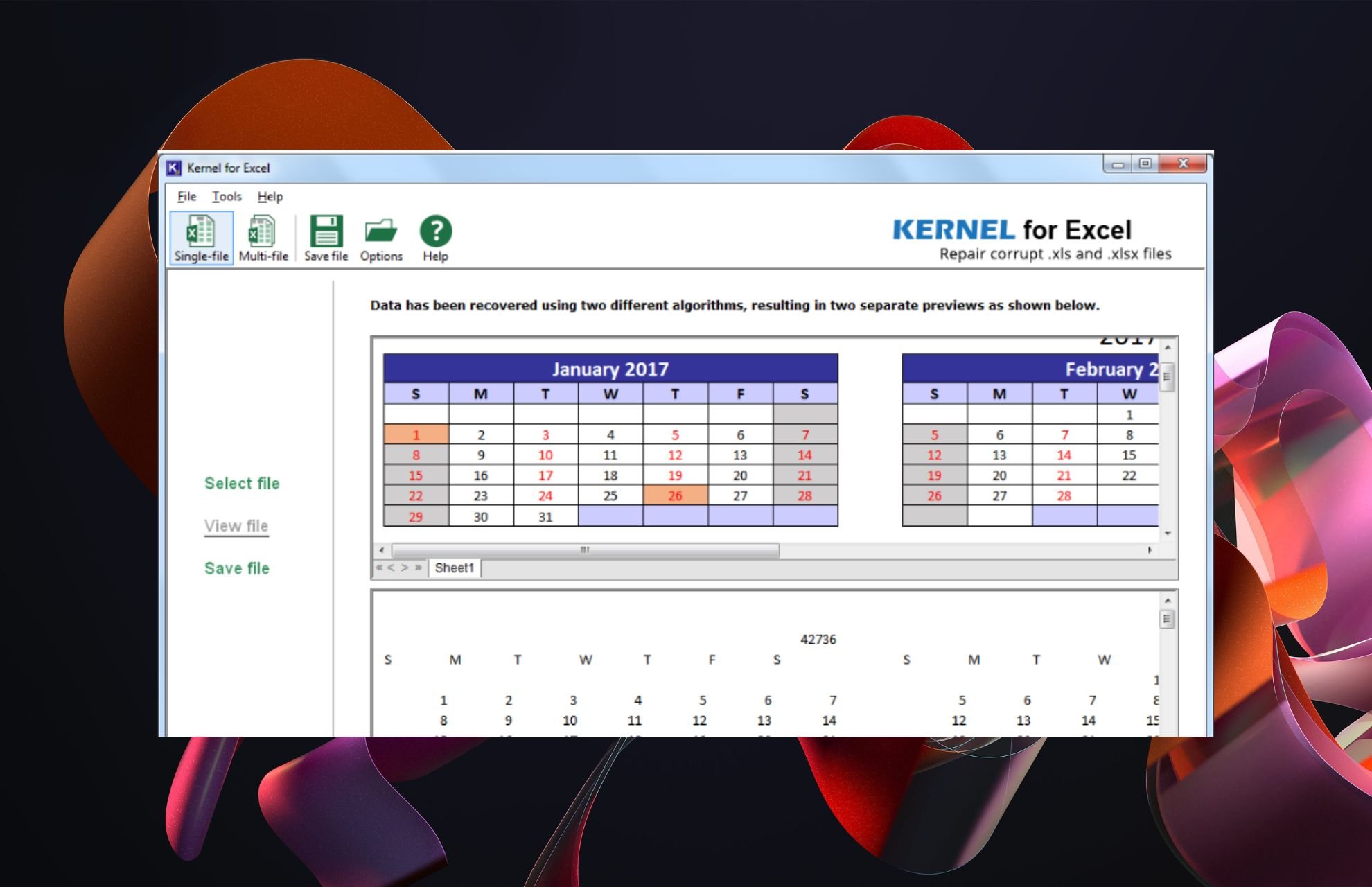This screenshot has height=887, width=1372.
Task: Select January cell 29
Action: point(416,517)
